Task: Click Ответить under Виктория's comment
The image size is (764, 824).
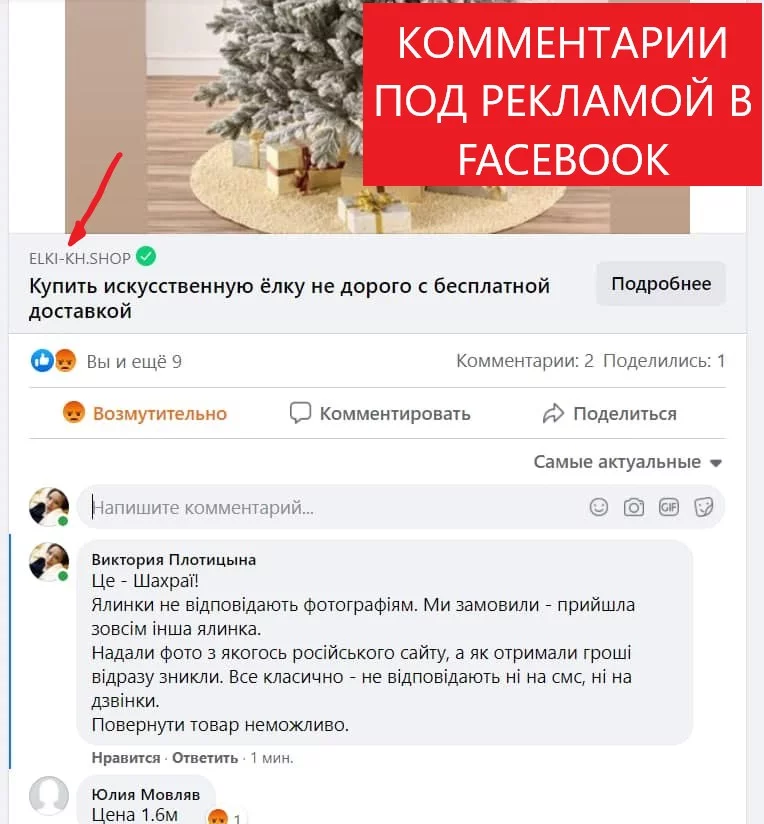Action: [205, 758]
